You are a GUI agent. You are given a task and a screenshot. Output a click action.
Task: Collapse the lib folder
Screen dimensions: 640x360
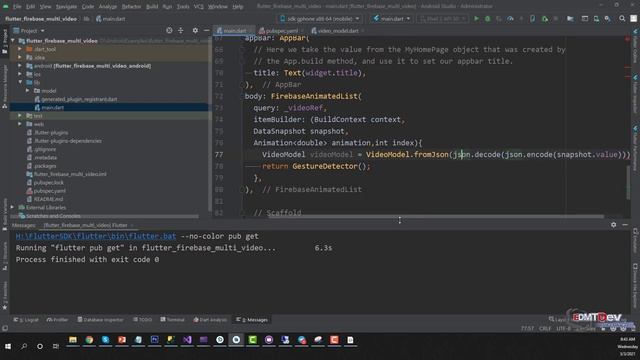coord(20,82)
